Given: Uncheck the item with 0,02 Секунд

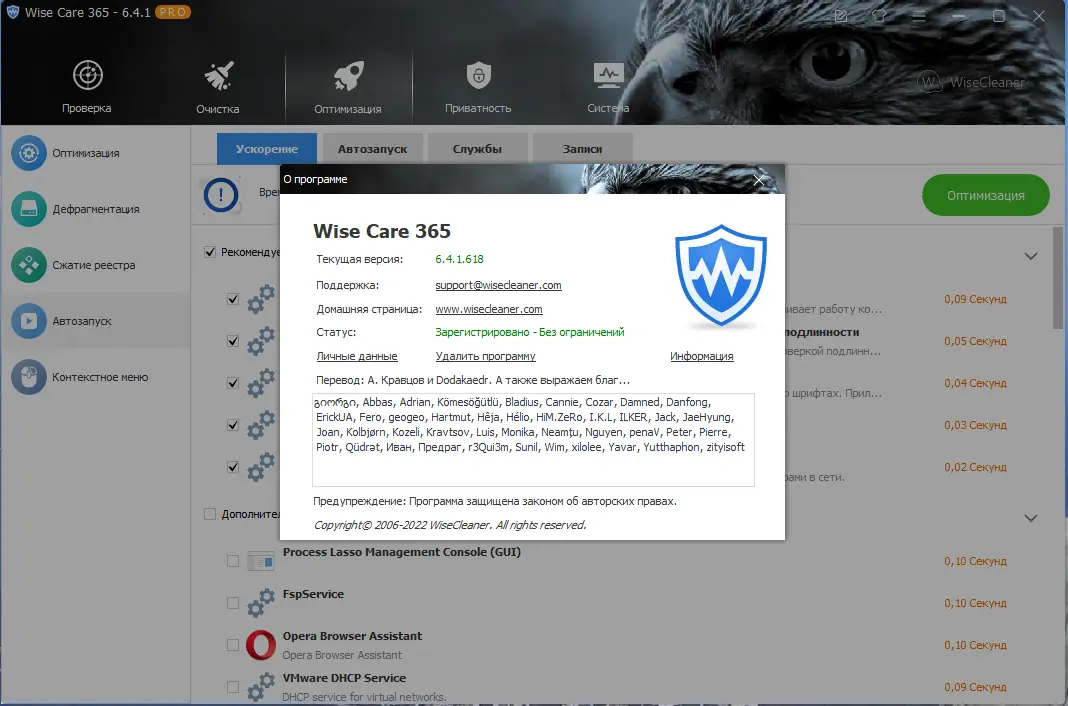Looking at the screenshot, I should pyautogui.click(x=233, y=467).
